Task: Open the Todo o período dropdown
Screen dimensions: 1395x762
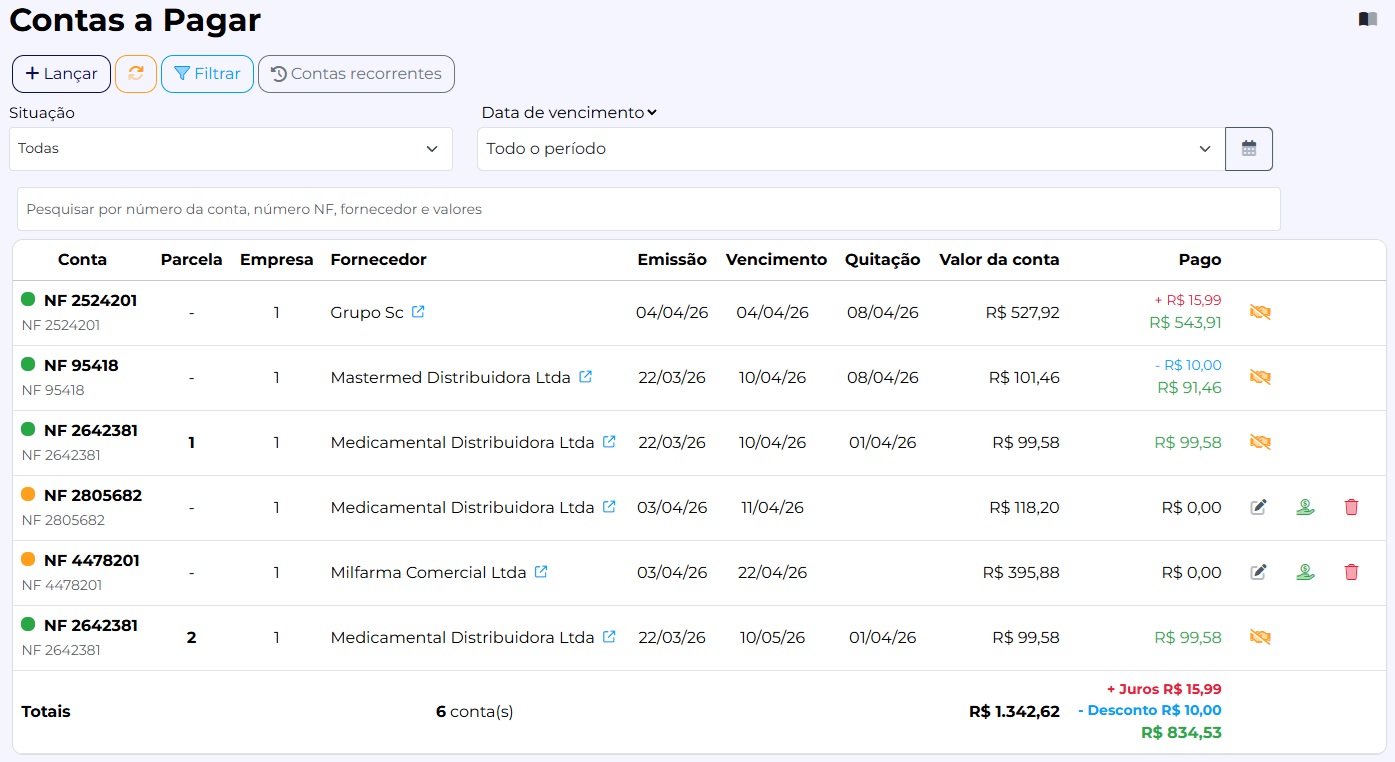Action: click(x=851, y=149)
